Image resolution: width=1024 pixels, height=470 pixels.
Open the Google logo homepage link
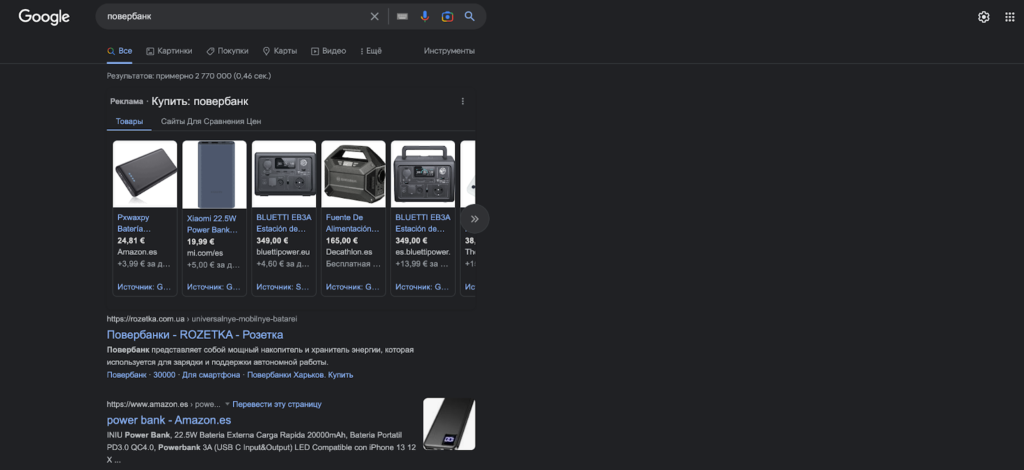(44, 17)
